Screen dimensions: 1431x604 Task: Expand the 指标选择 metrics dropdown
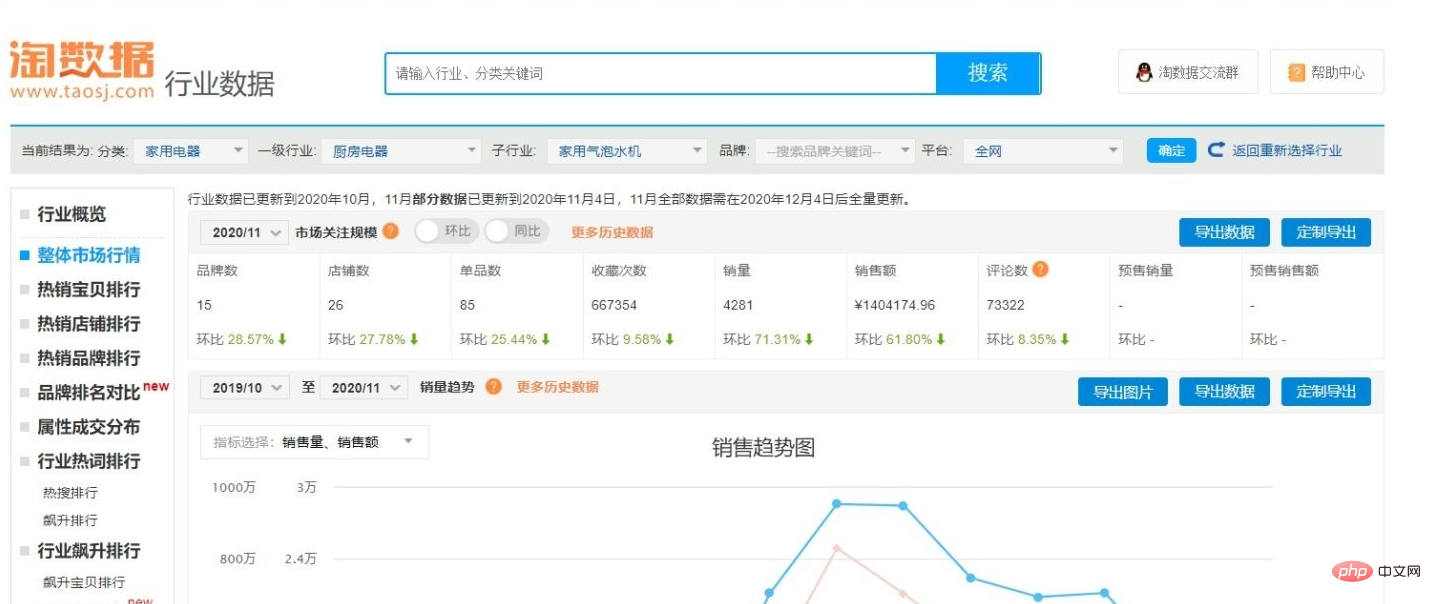pos(315,442)
